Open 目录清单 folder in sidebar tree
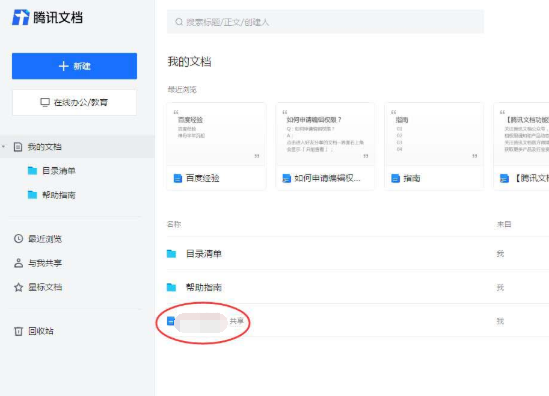The height and width of the screenshot is (396, 549). (x=59, y=171)
